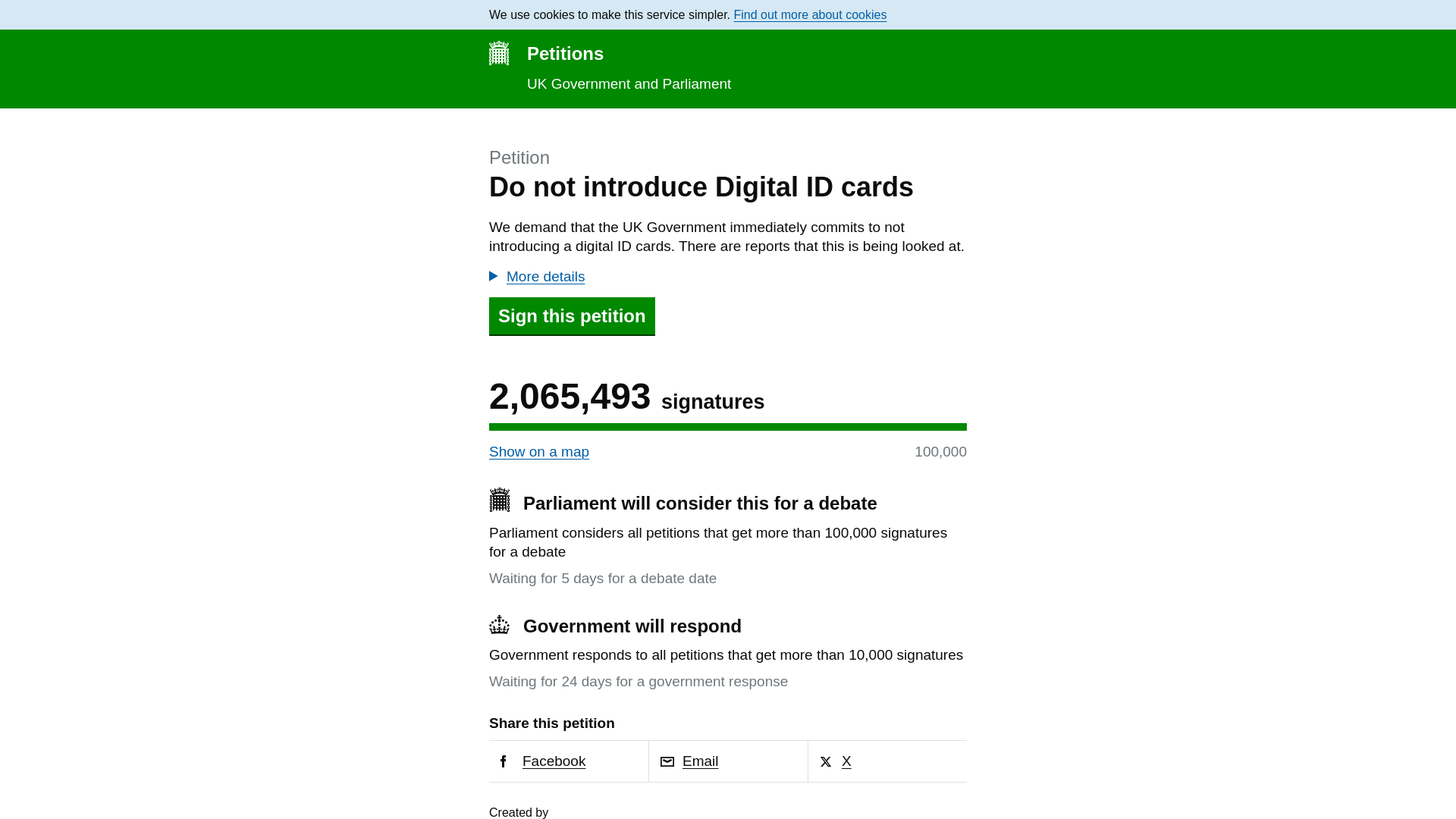Click the Parliament portcullis logo in the header
Screen dimensions: 1456x819
[x=499, y=53]
